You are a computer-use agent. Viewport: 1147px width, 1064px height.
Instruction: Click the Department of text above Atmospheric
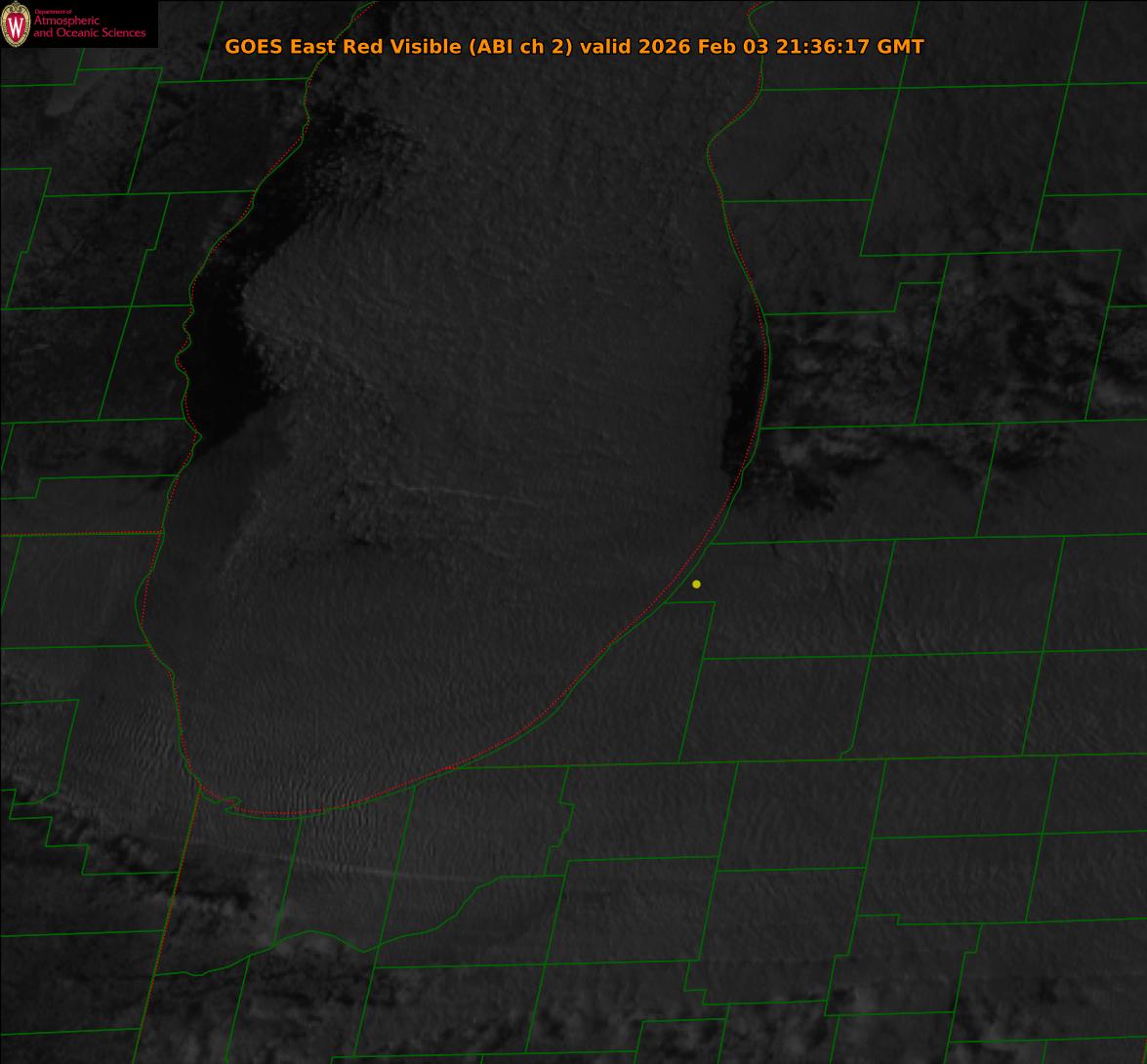tap(53, 12)
